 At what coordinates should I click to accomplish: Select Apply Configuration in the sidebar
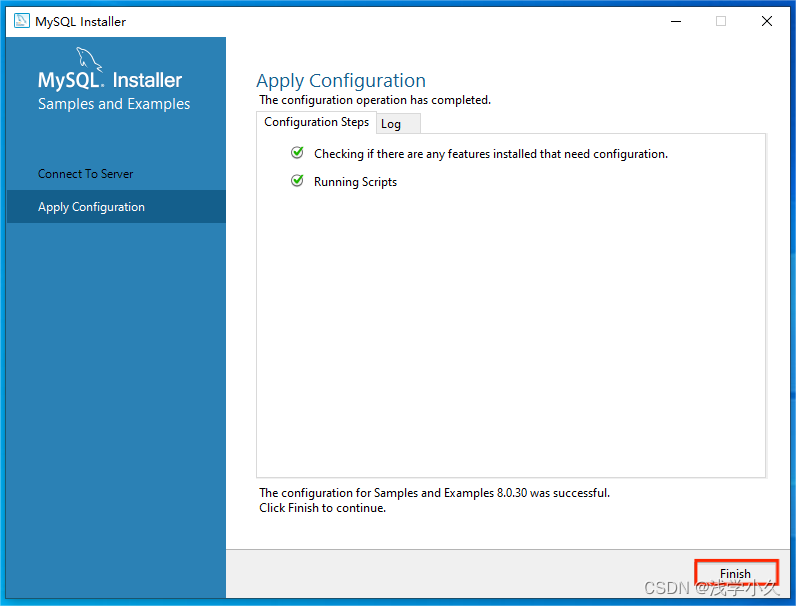[x=116, y=207]
